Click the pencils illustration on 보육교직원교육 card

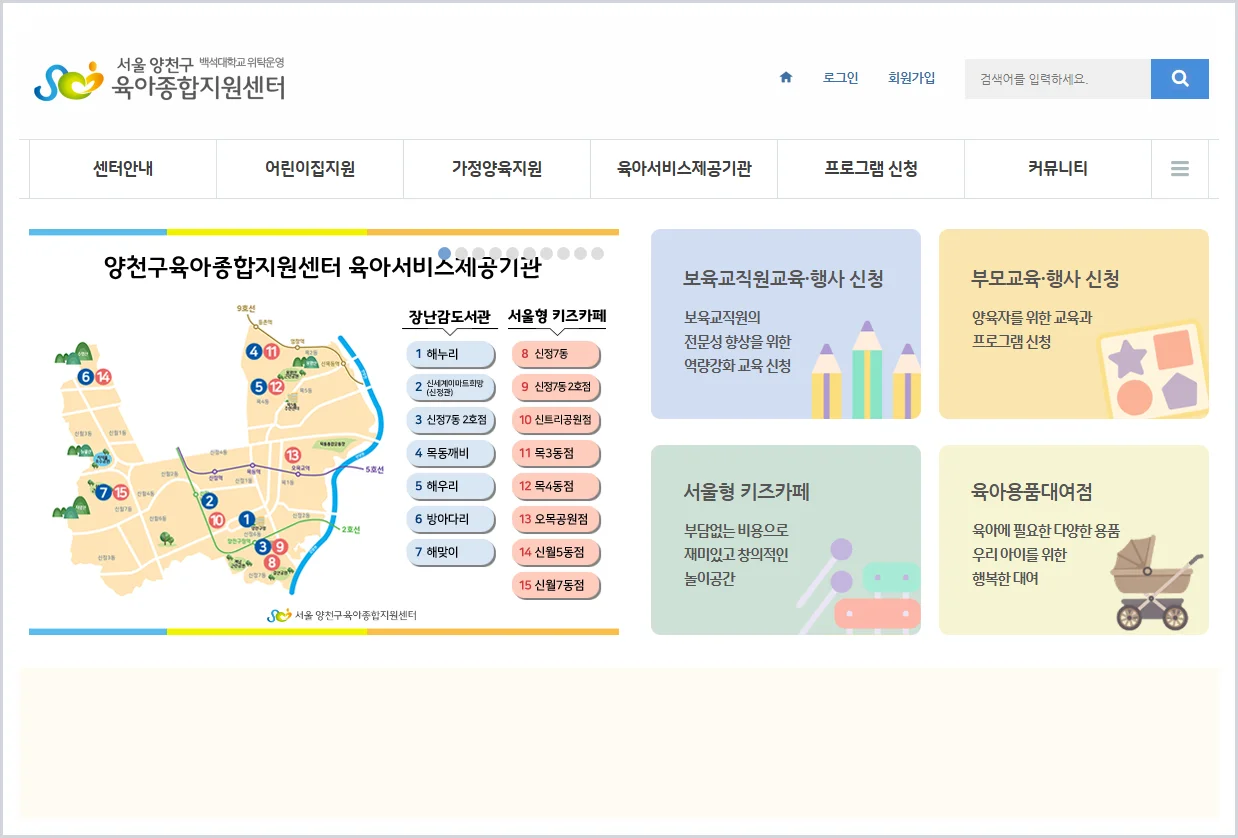click(x=866, y=370)
